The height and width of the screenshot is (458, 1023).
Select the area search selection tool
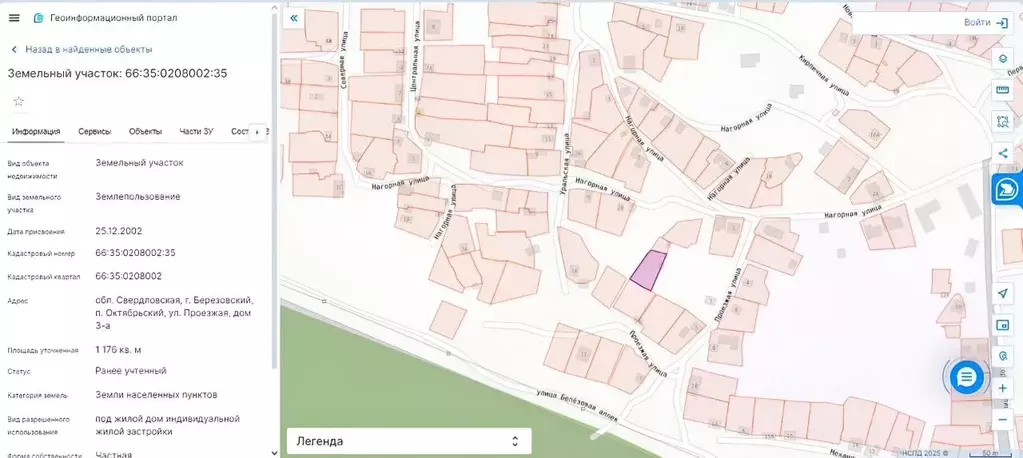1002,121
